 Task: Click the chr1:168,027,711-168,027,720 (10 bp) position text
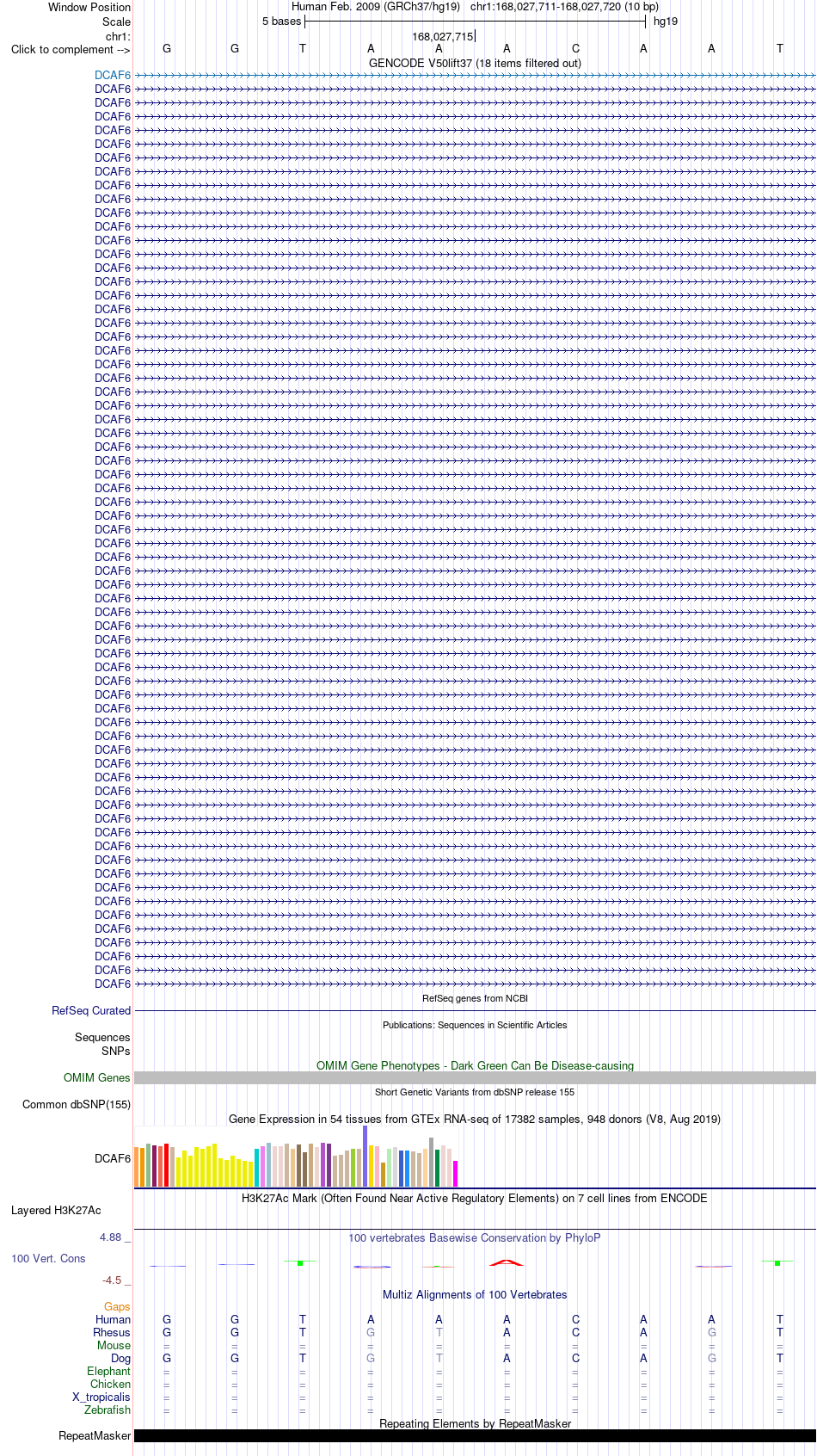[564, 7]
